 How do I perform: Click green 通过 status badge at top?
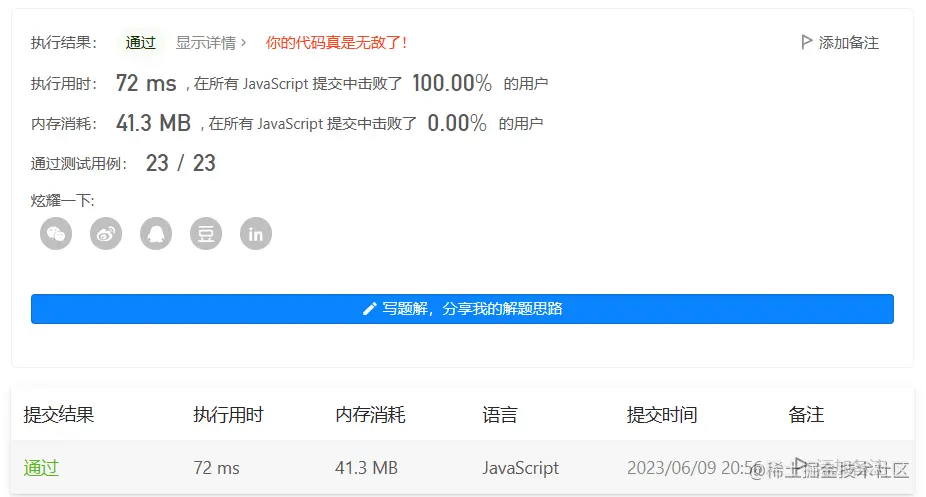tap(141, 42)
